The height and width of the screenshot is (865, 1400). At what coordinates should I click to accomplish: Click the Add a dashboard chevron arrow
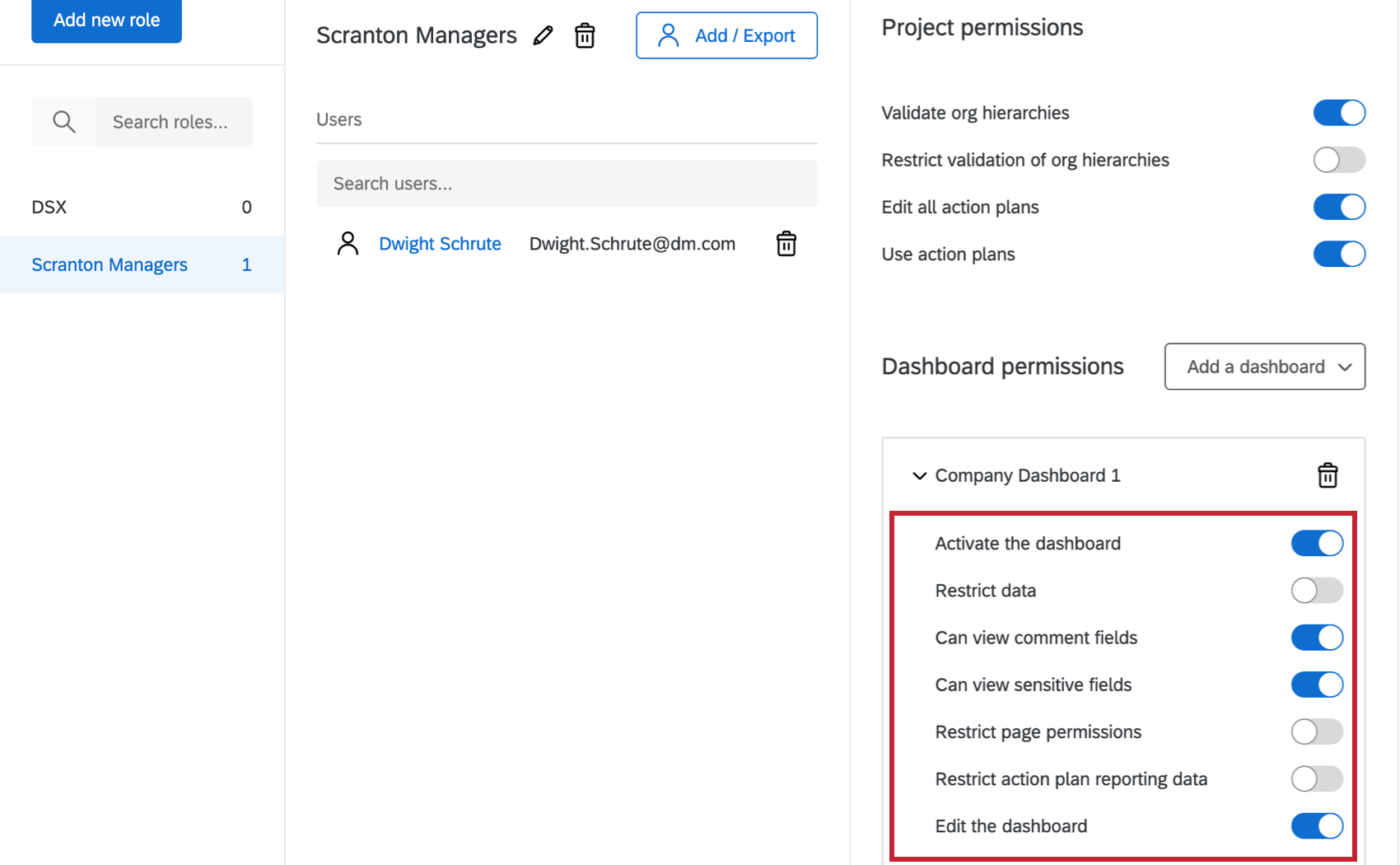[1346, 367]
